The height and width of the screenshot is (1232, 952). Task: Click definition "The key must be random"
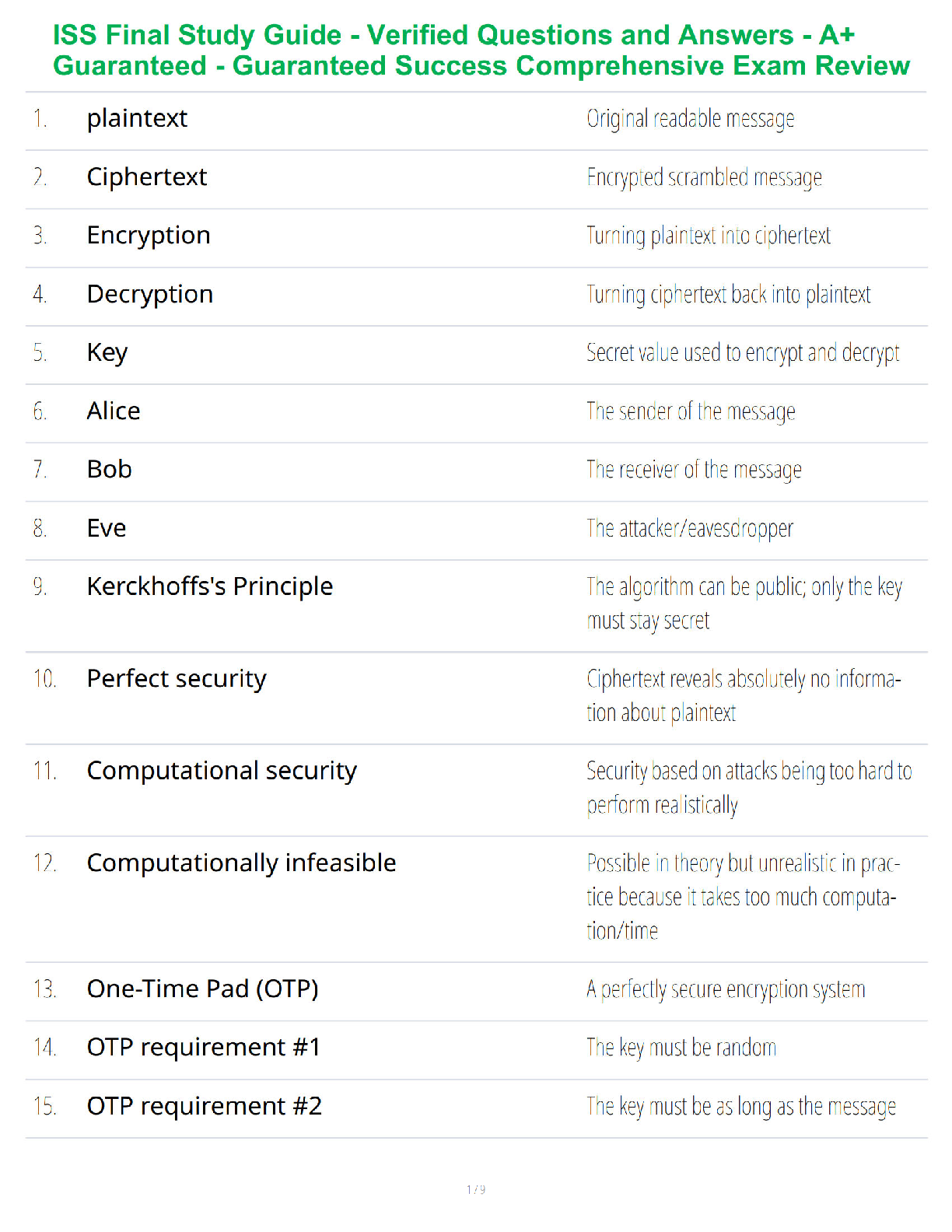(681, 1048)
